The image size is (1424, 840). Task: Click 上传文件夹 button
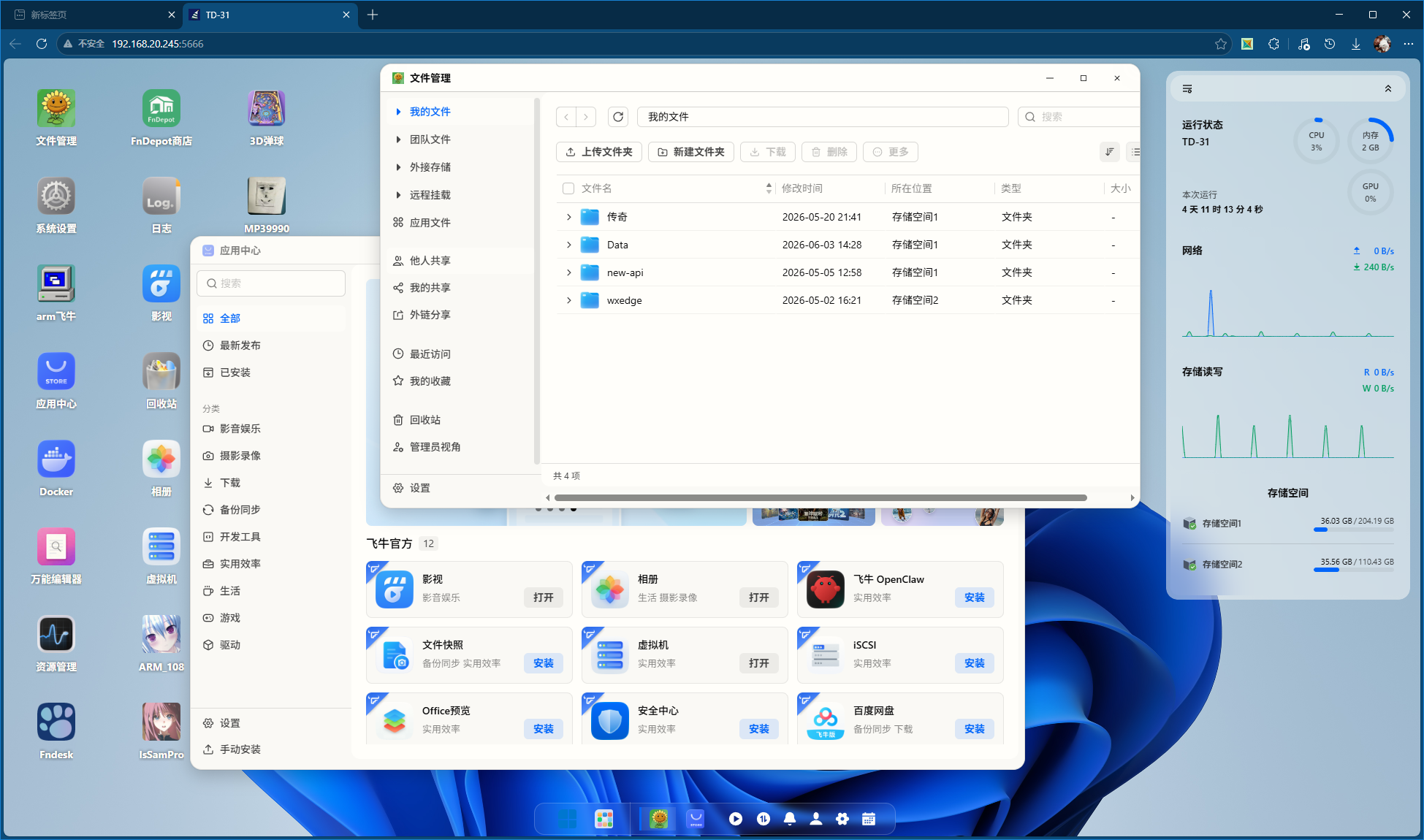(599, 152)
